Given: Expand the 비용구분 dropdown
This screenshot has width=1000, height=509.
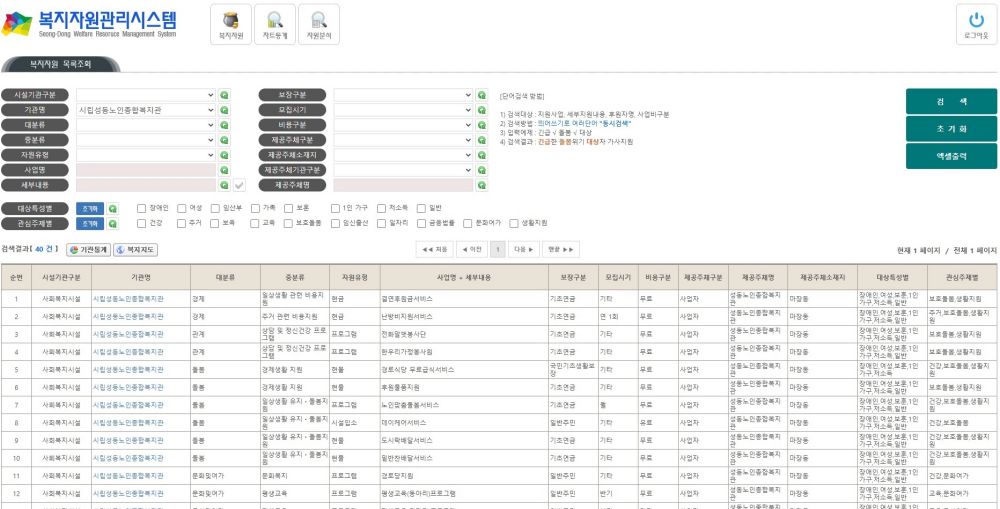Looking at the screenshot, I should pos(404,125).
